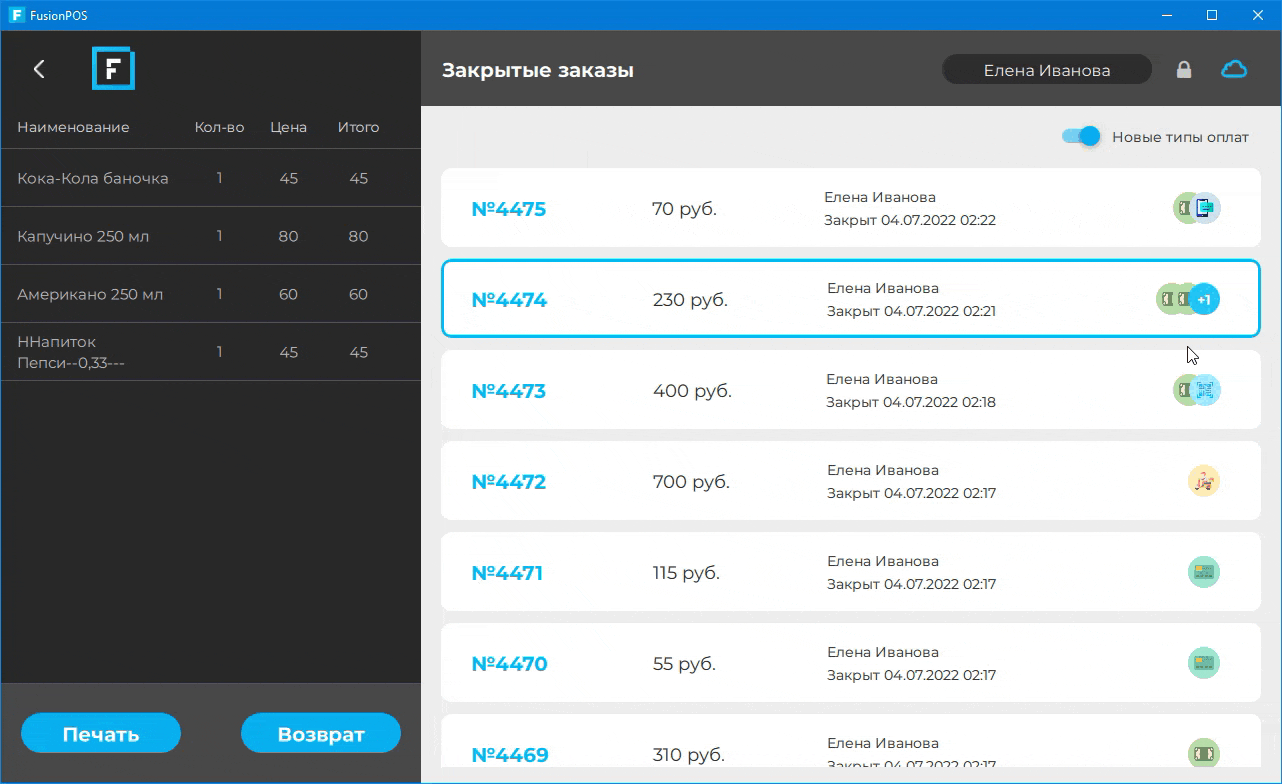The image size is (1282, 784).
Task: Click the mobile payment icon on order №4475
Action: point(1207,208)
